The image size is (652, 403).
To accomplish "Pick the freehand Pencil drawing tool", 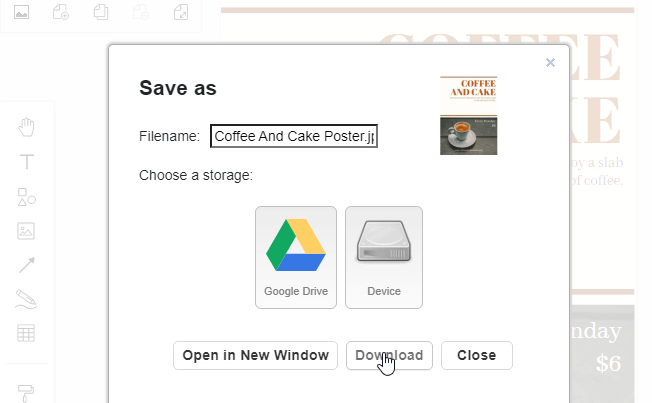I will [x=27, y=299].
